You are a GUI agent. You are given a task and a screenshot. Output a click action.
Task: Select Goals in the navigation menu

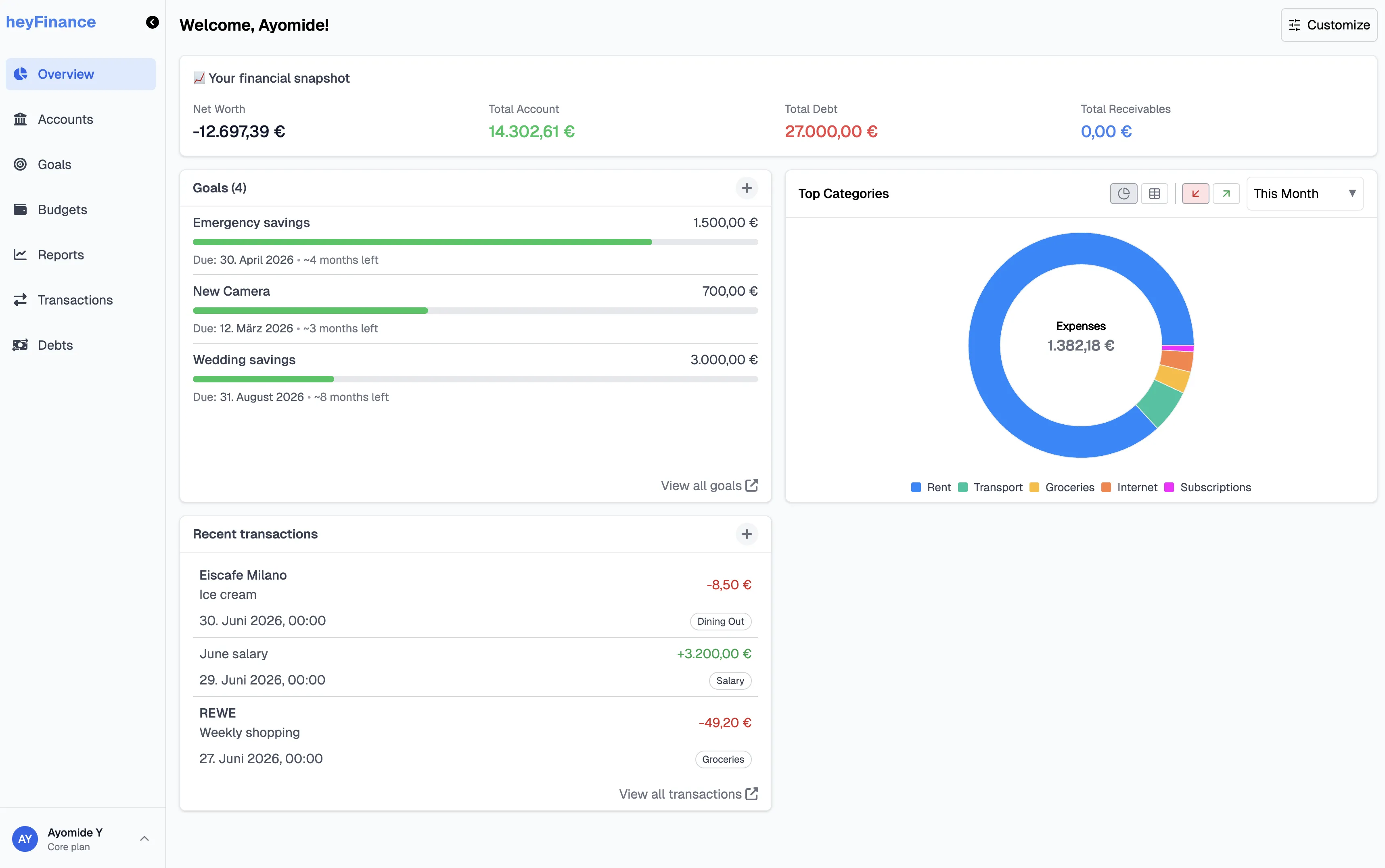tap(54, 164)
